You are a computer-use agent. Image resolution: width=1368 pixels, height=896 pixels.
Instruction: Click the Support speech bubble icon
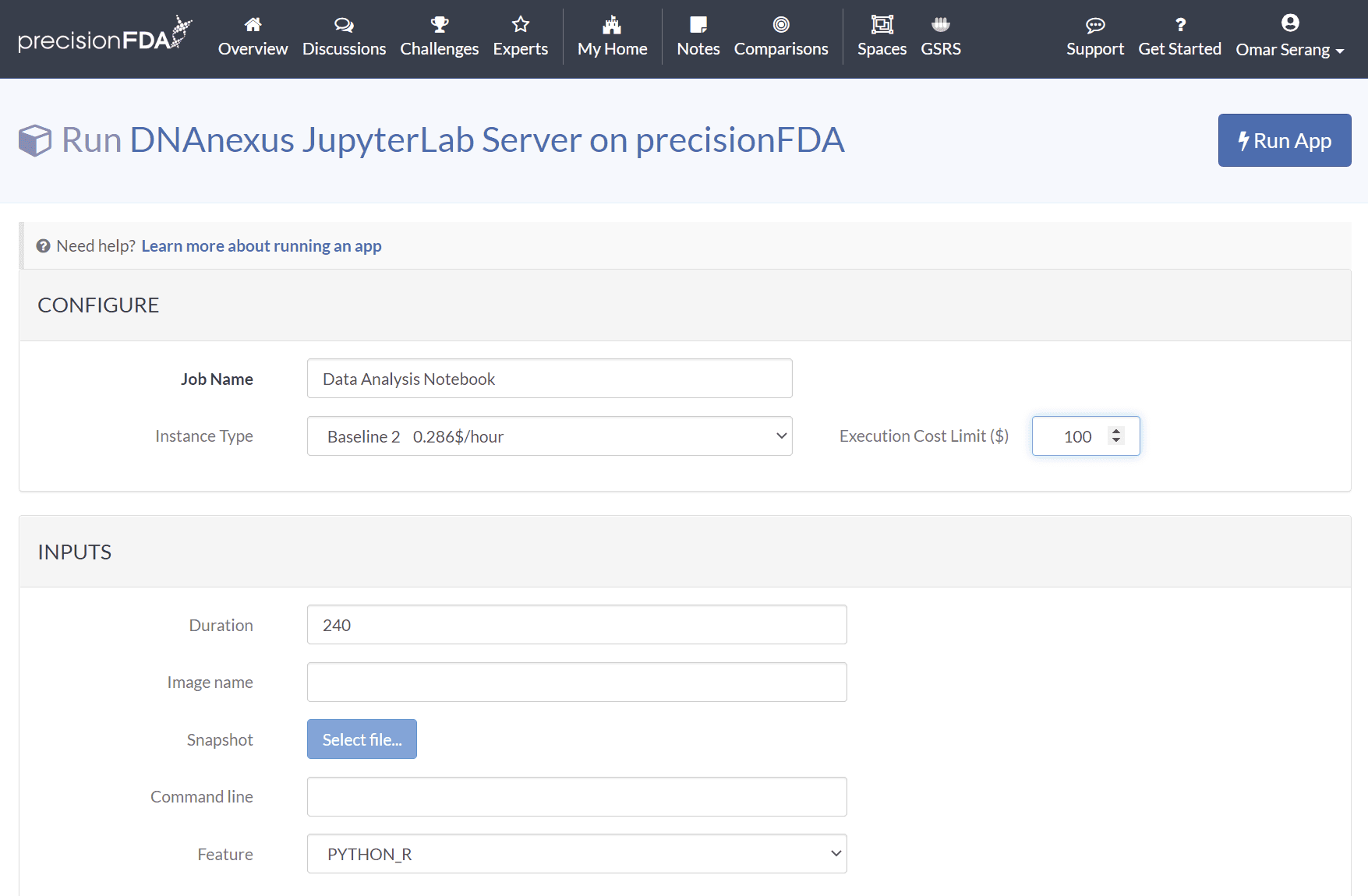pos(1095,25)
